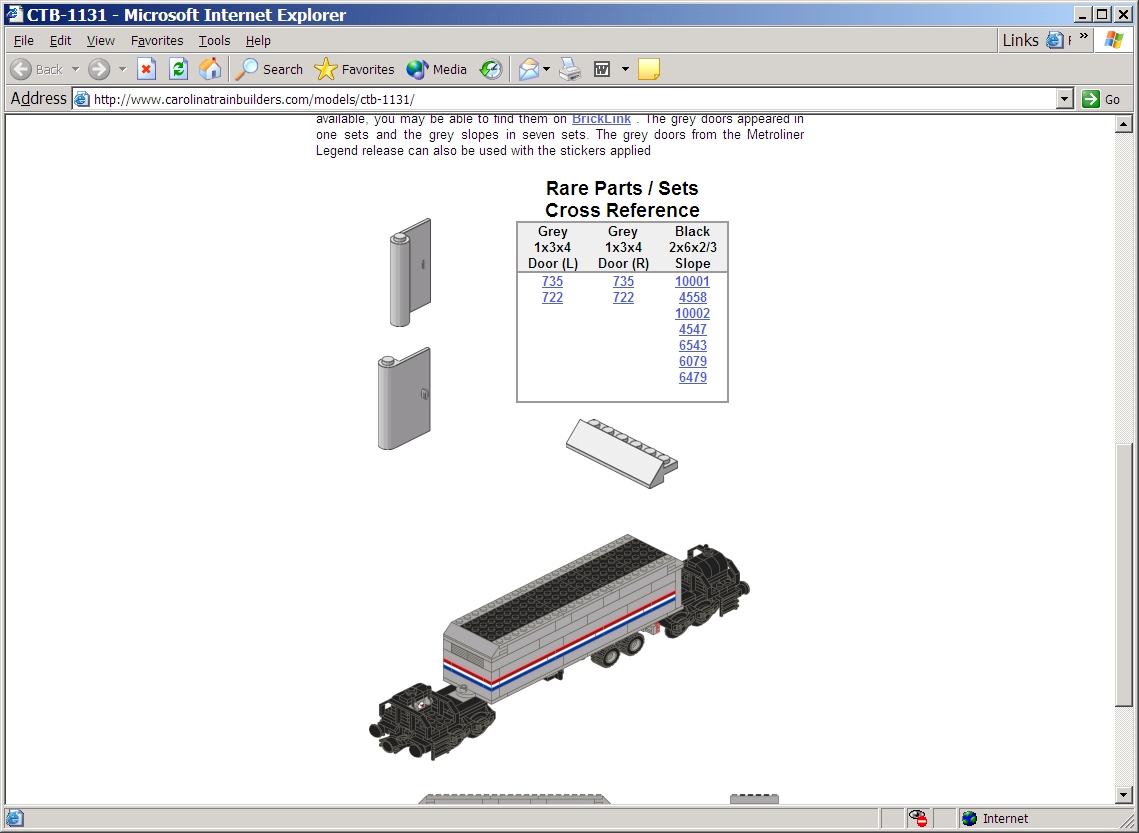
Task: Click the status bar page icon
Action: [x=15, y=818]
